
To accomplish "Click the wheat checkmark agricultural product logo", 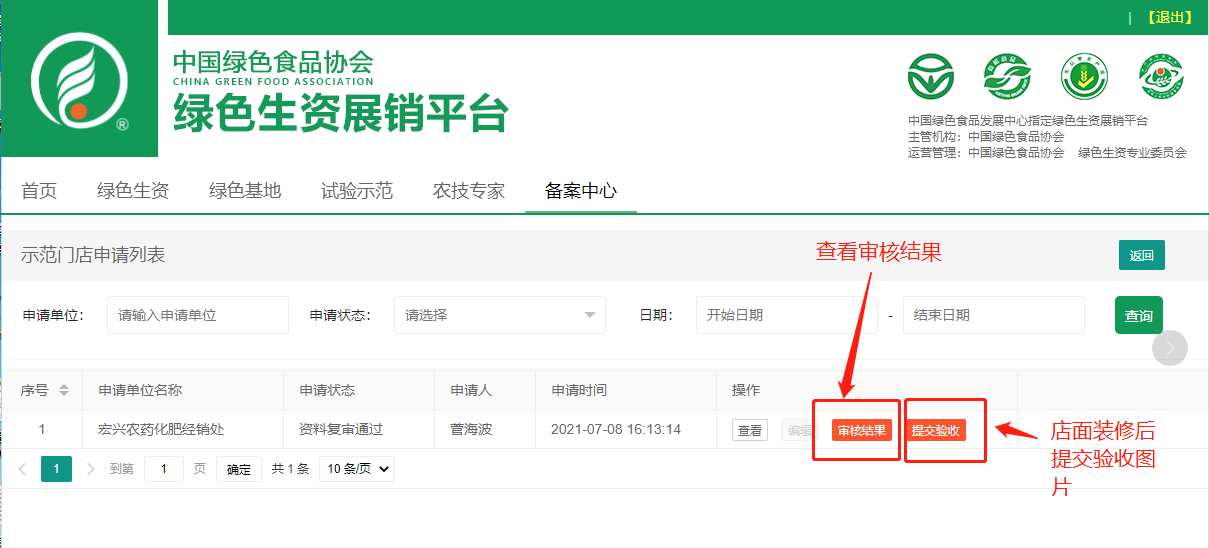I will (x=1084, y=77).
